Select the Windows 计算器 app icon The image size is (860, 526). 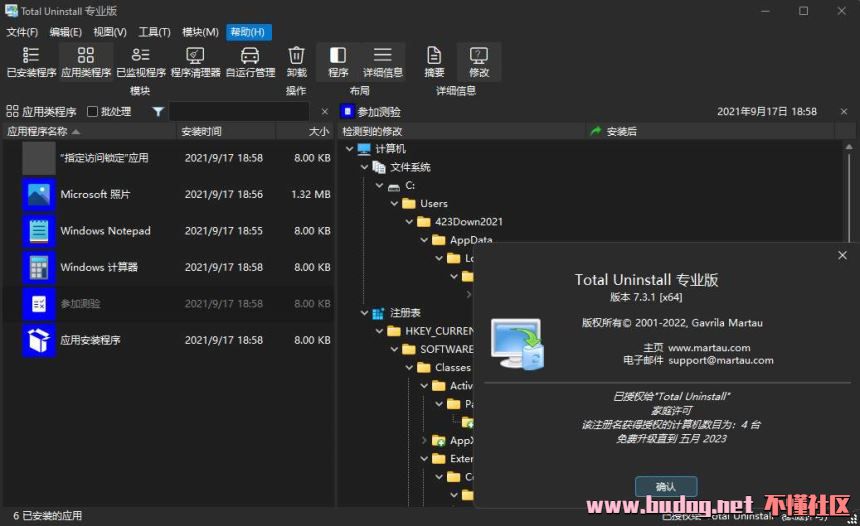[x=39, y=267]
